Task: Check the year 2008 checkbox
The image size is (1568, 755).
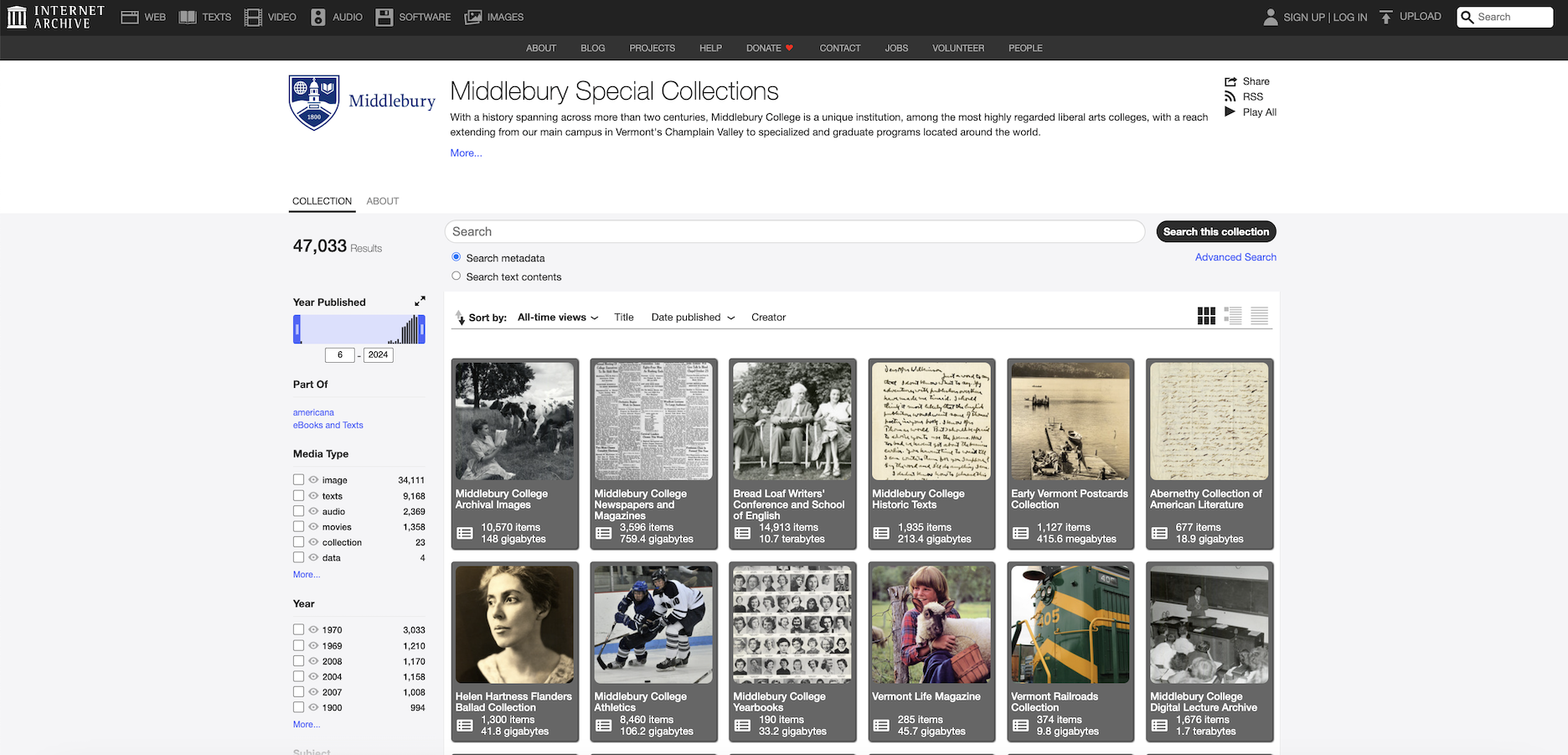Action: pos(298,660)
